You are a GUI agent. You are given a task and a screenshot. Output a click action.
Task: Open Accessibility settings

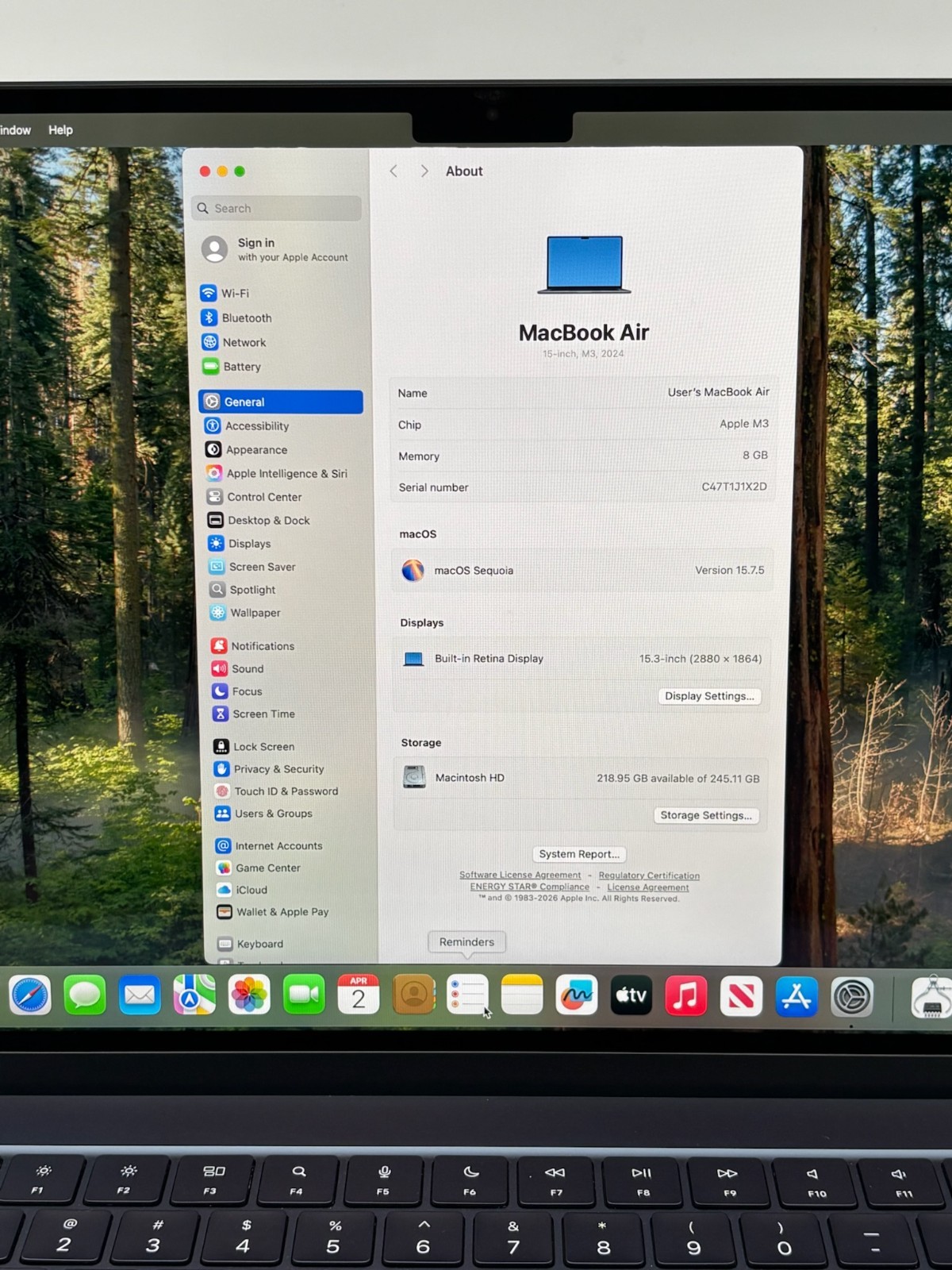point(247,426)
